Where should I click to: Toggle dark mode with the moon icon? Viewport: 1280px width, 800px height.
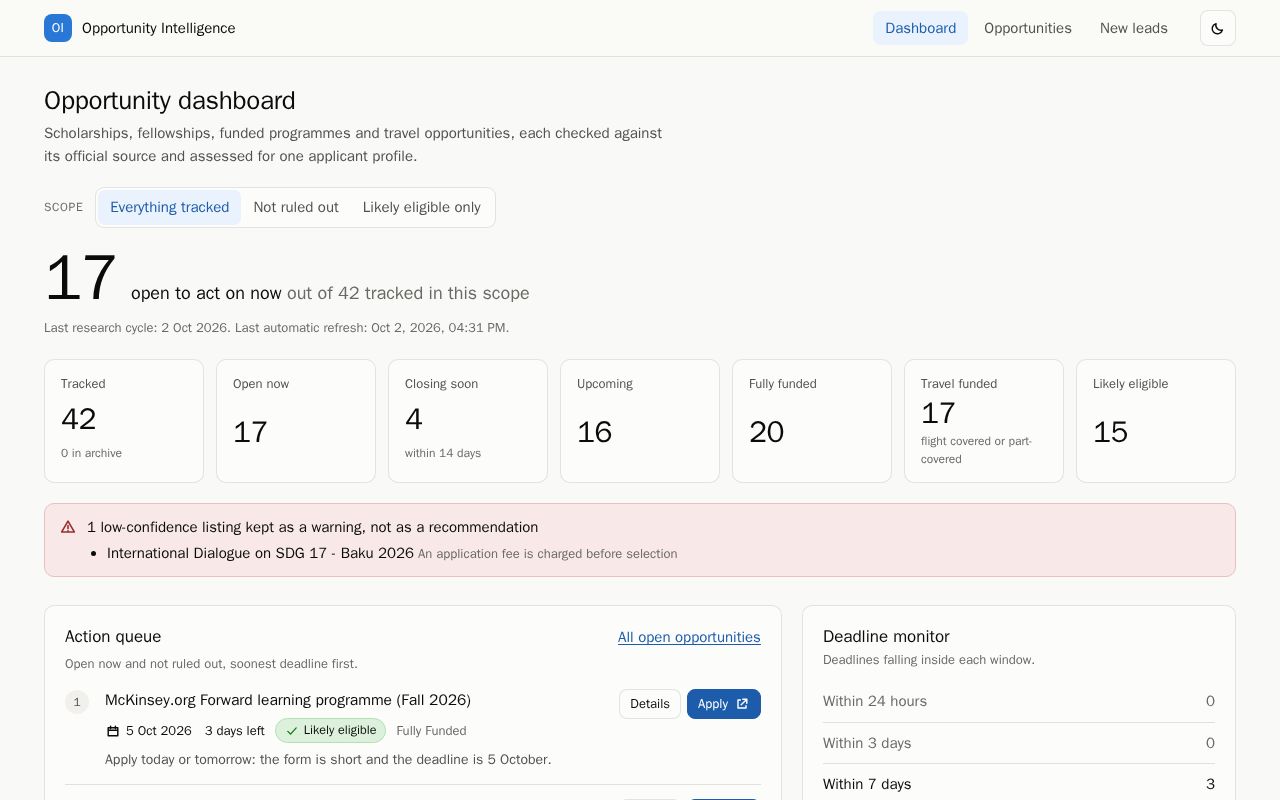tap(1217, 28)
